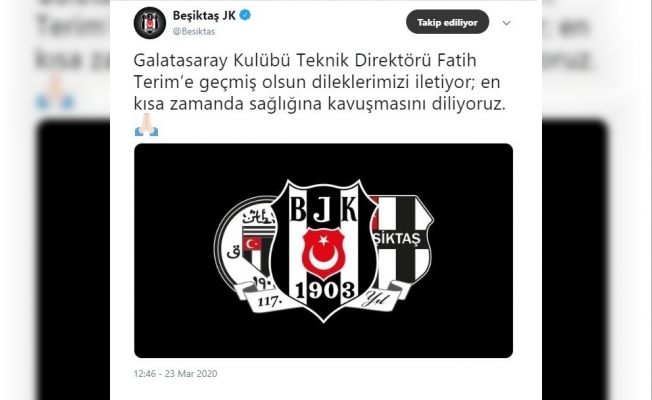Image resolution: width=652 pixels, height=400 pixels.
Task: Open the @Besiktas handle link
Action: tap(194, 32)
